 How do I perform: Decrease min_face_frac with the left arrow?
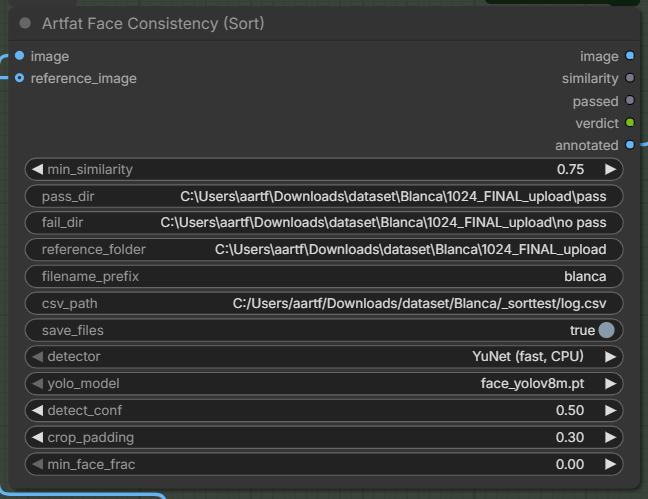click(x=38, y=464)
